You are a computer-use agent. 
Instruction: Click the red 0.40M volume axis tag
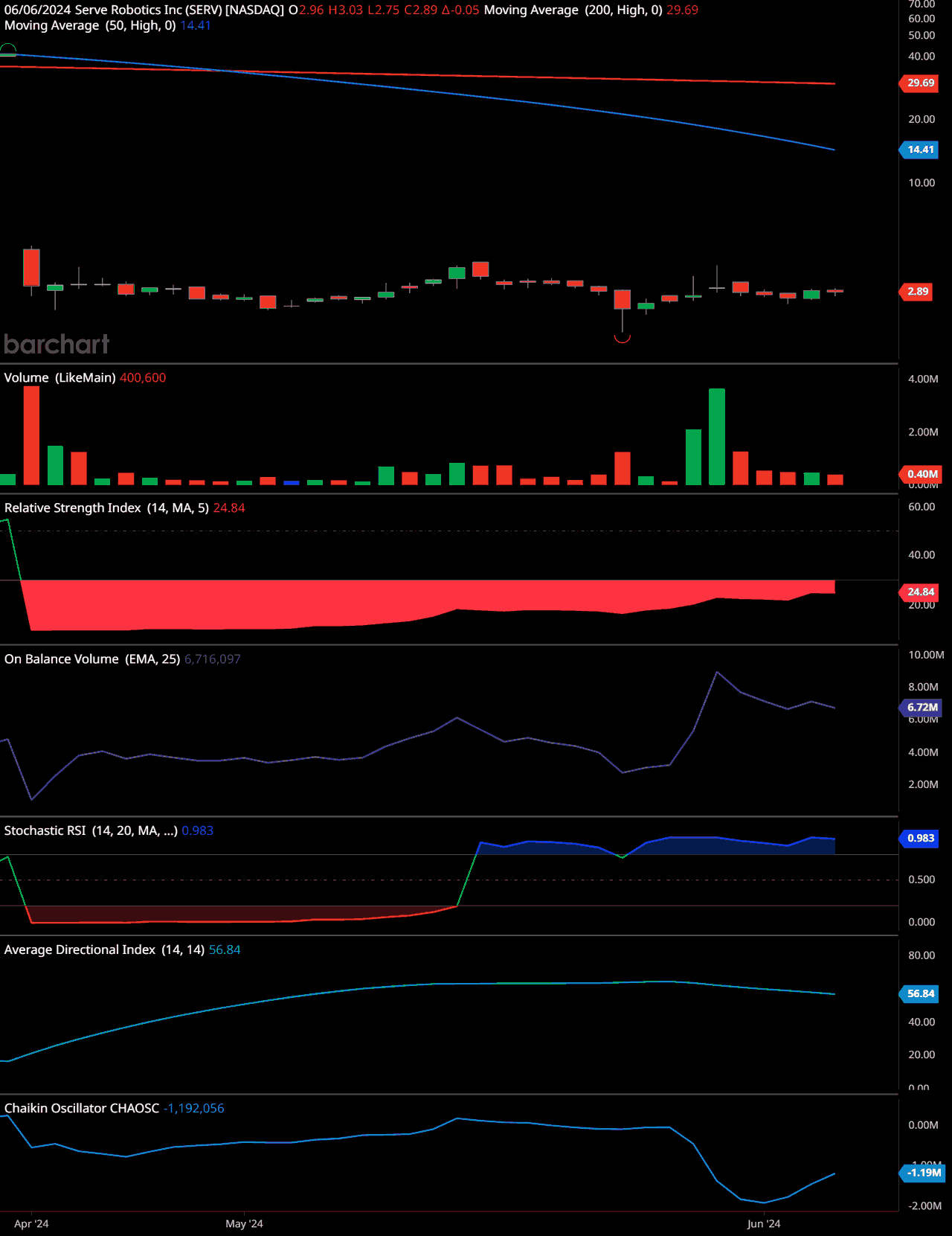pos(922,474)
